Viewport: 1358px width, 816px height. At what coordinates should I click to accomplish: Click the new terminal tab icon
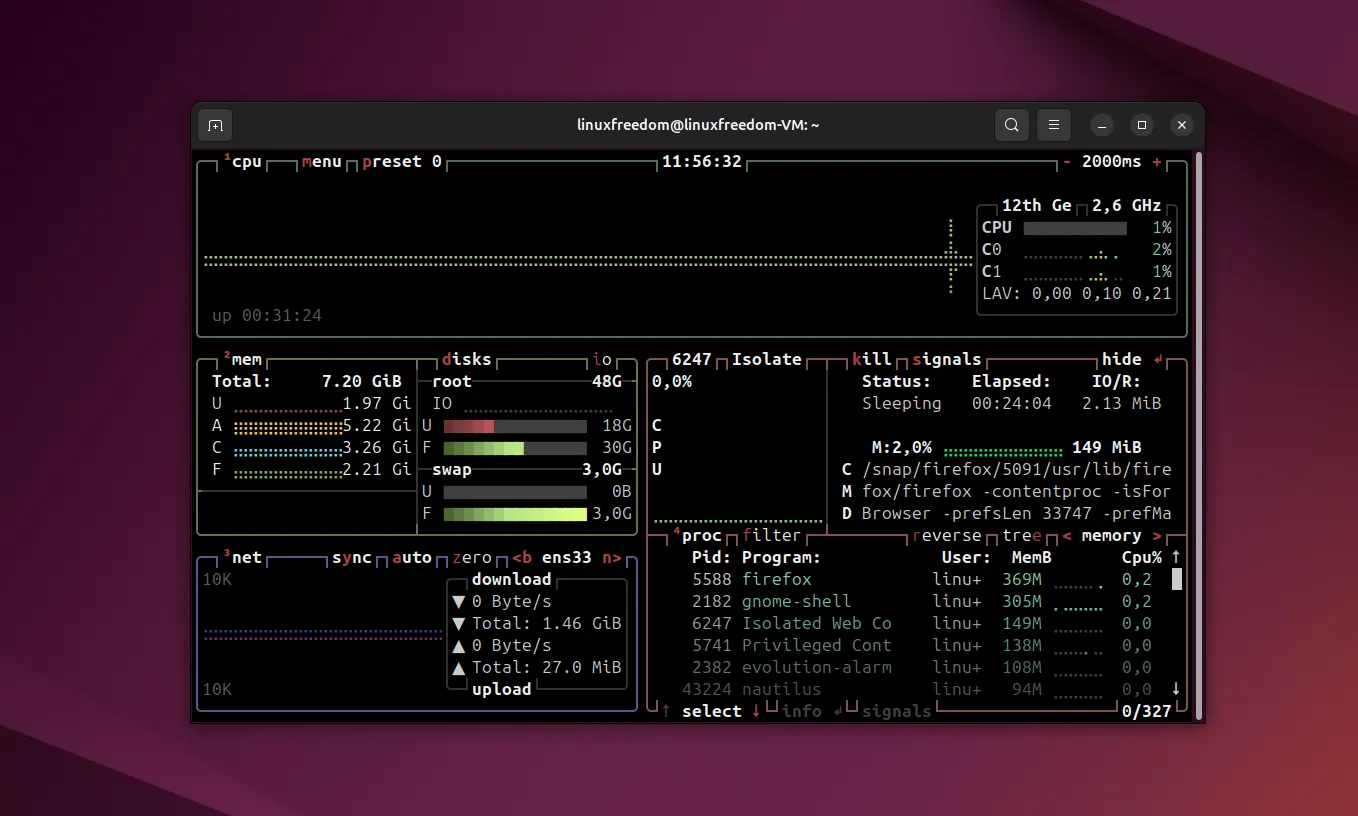point(214,125)
